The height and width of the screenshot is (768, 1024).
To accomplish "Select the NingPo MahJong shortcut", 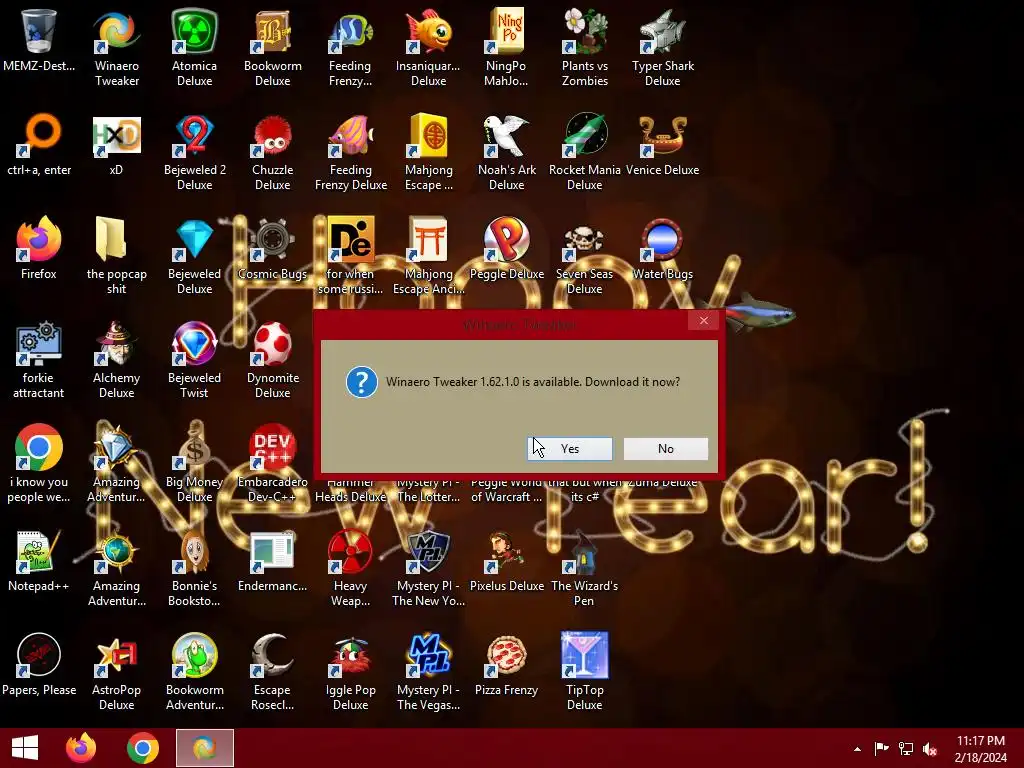I will (x=506, y=46).
